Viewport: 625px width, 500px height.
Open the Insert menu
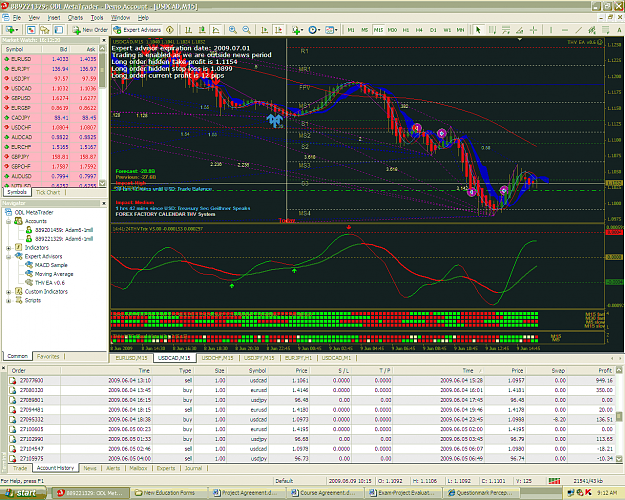[54, 18]
